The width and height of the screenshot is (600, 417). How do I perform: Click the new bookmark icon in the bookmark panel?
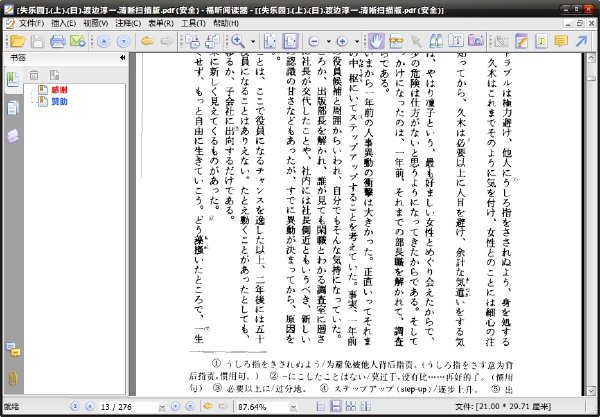pos(54,75)
